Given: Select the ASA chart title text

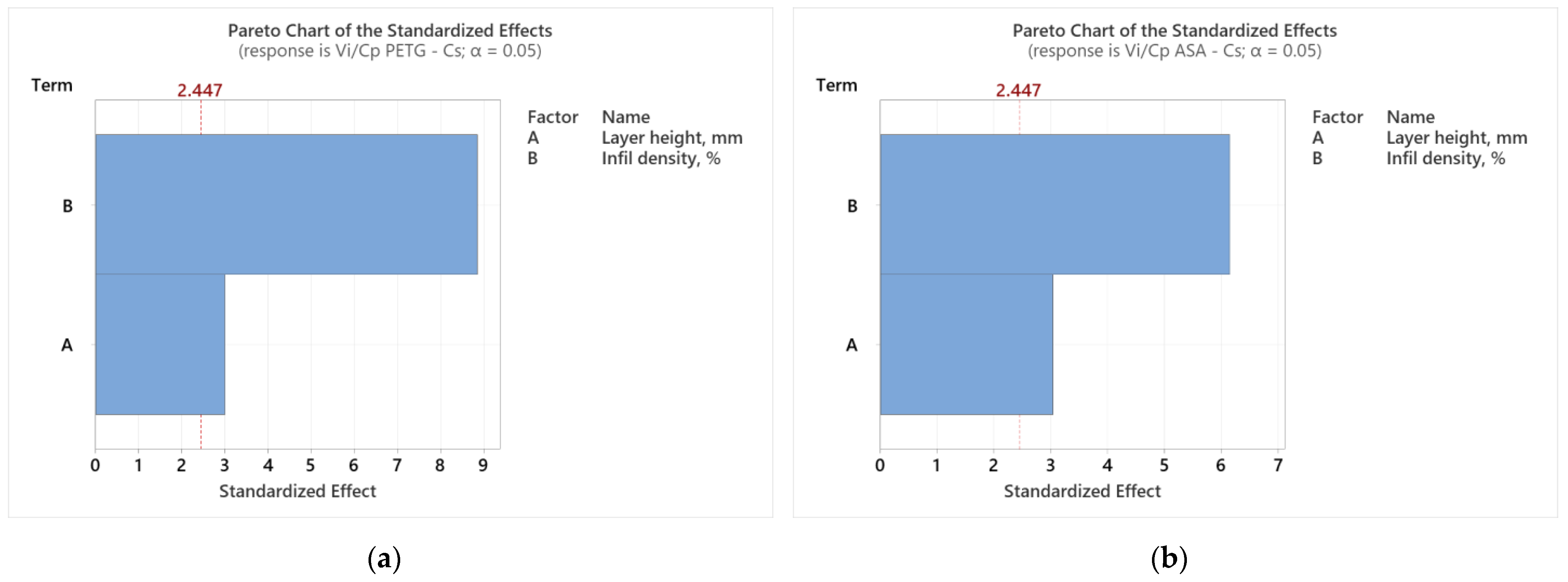Looking at the screenshot, I should point(1174,31).
